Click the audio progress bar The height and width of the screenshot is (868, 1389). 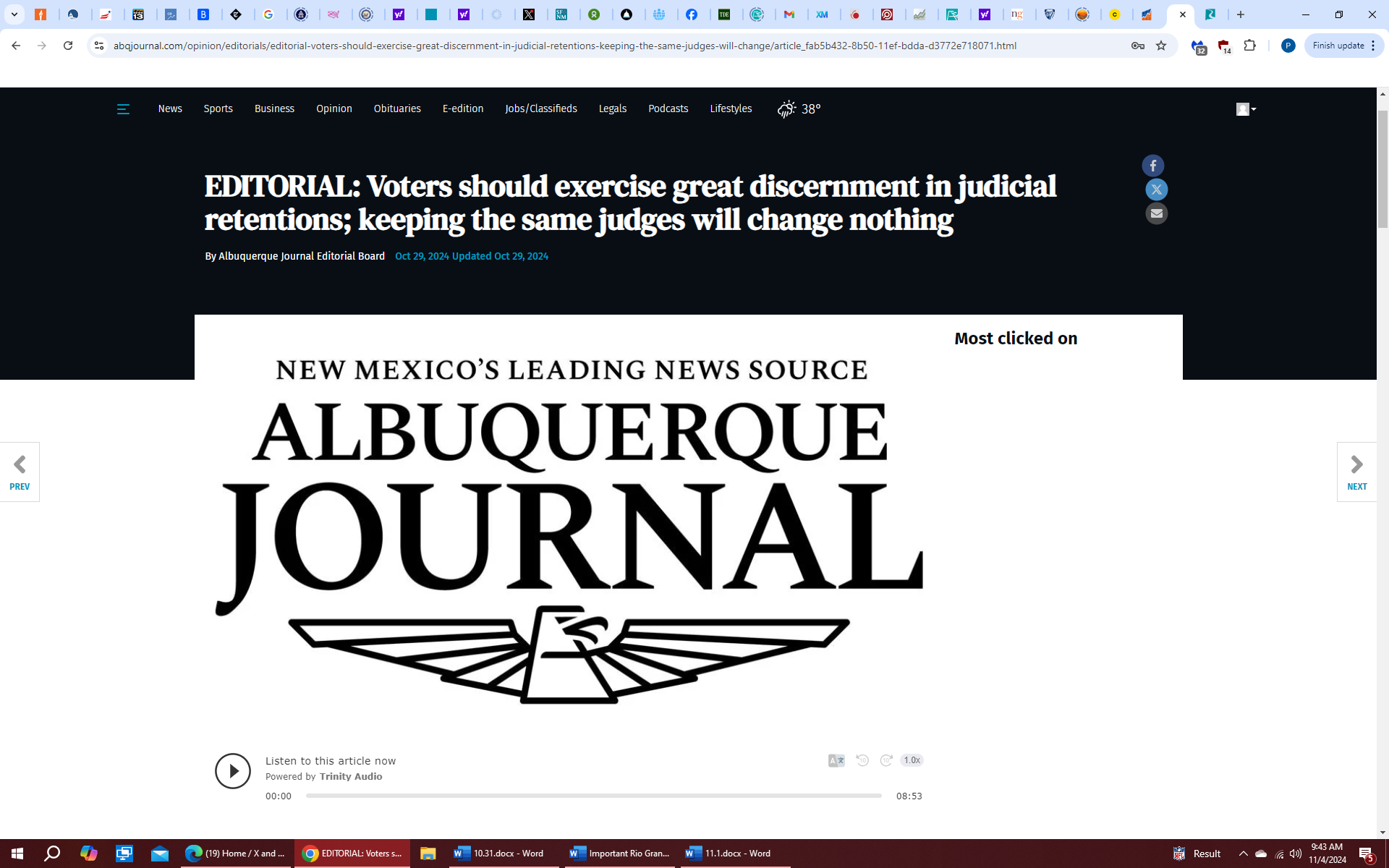point(593,796)
